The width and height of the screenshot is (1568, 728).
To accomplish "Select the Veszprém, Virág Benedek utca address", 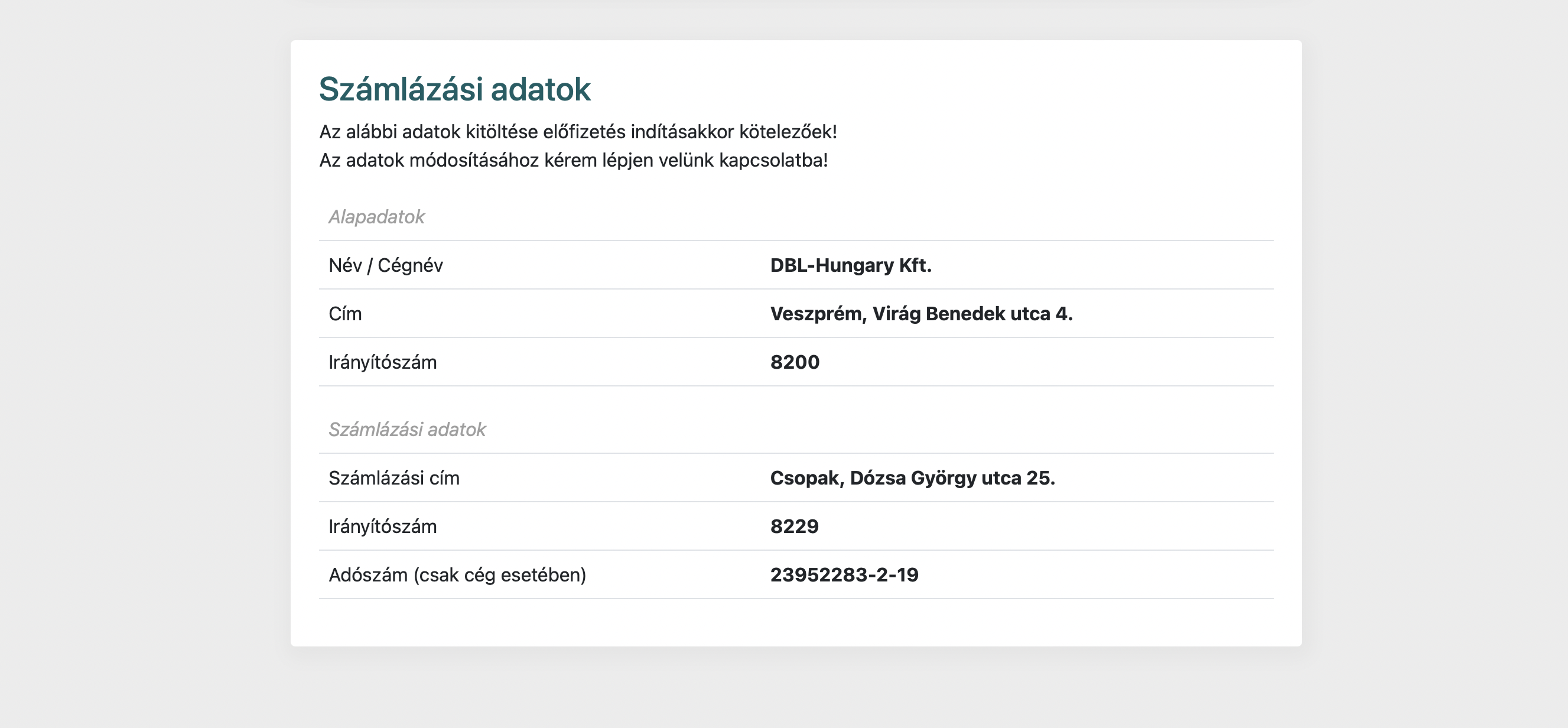I will (x=921, y=314).
